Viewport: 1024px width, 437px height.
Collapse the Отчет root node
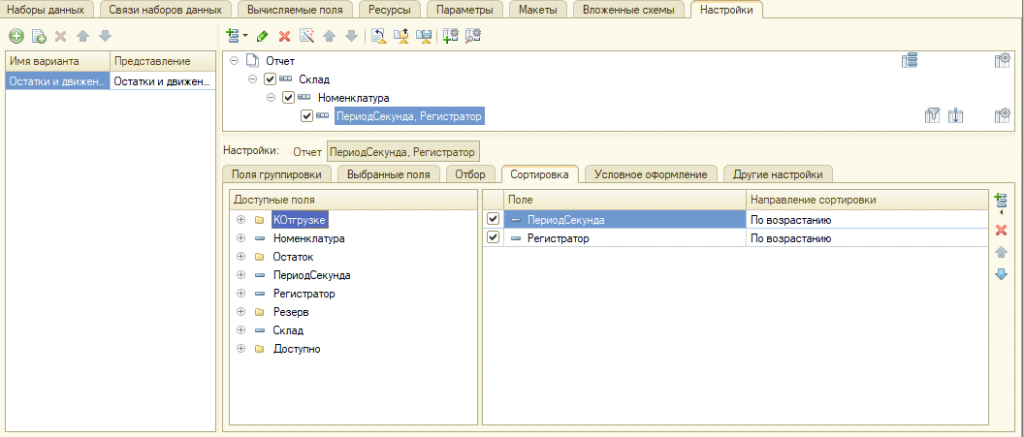[234, 61]
